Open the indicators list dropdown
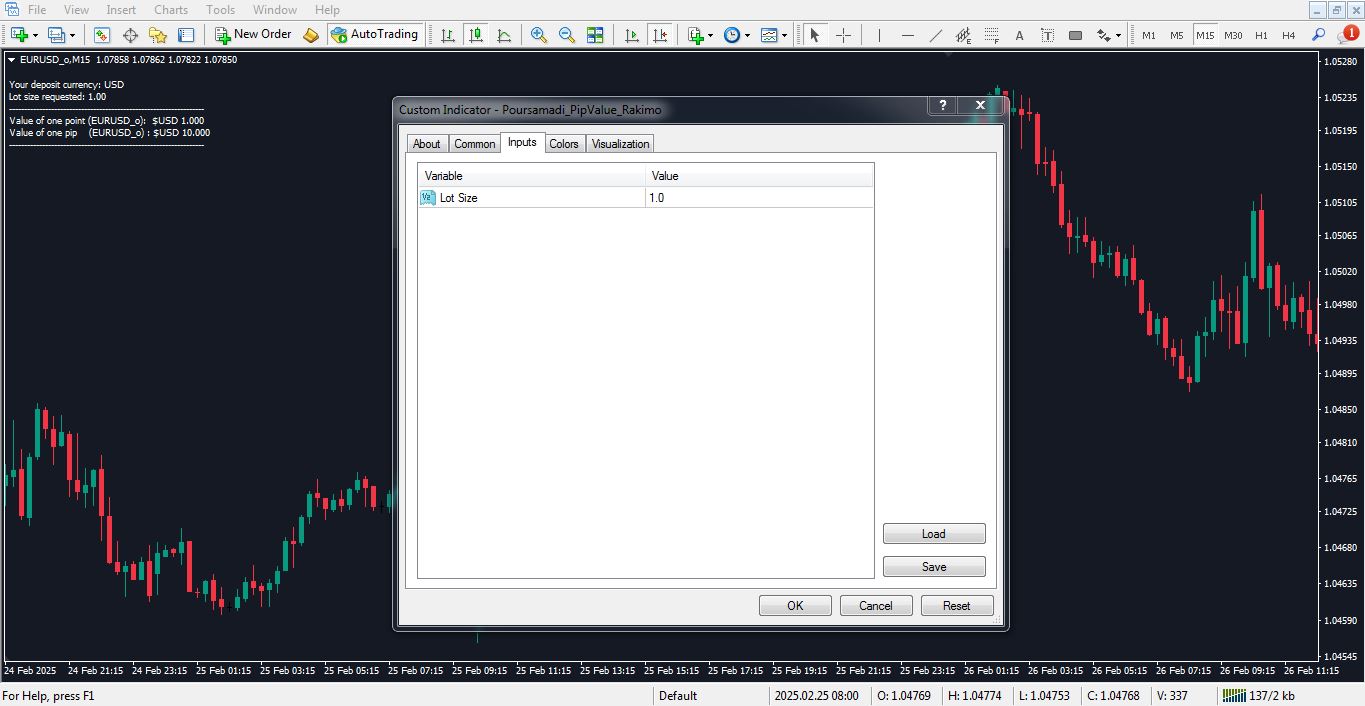The width and height of the screenshot is (1365, 706). tap(710, 35)
